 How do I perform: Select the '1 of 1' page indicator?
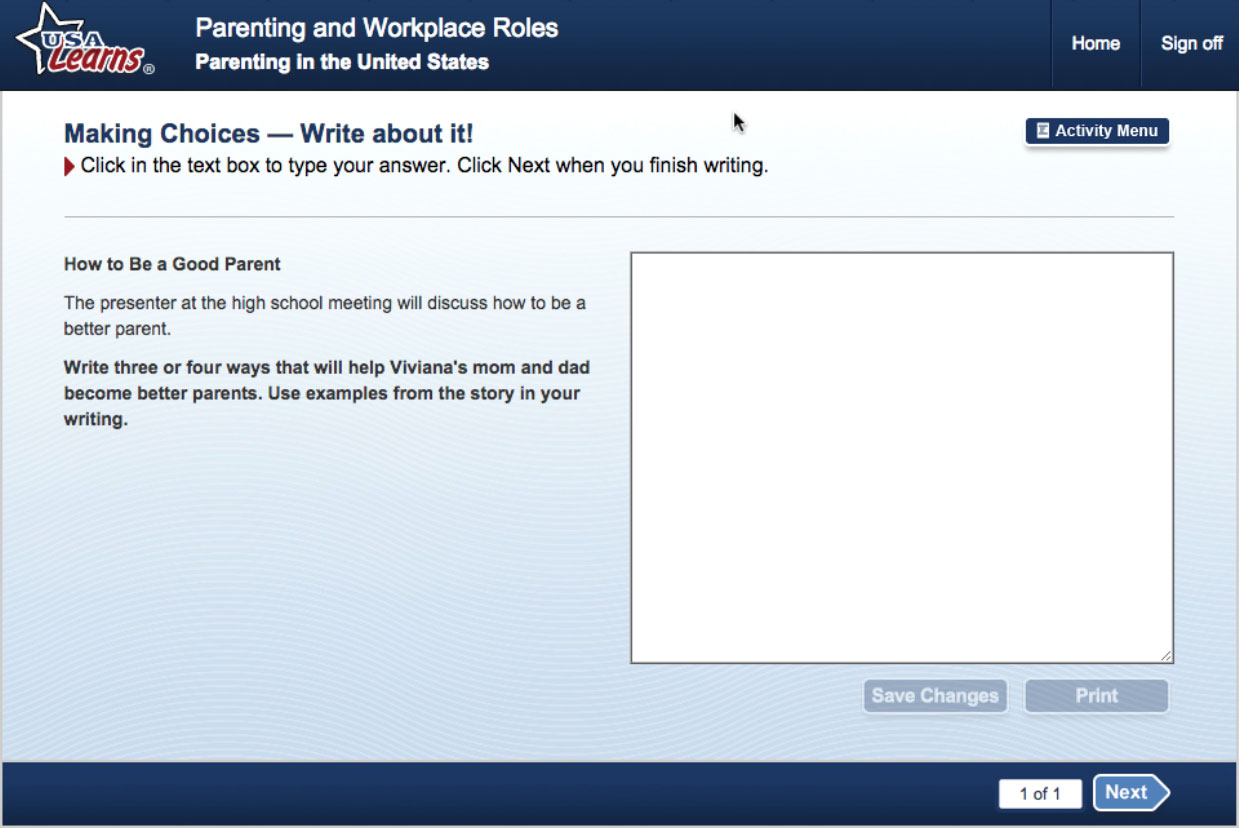point(1039,794)
